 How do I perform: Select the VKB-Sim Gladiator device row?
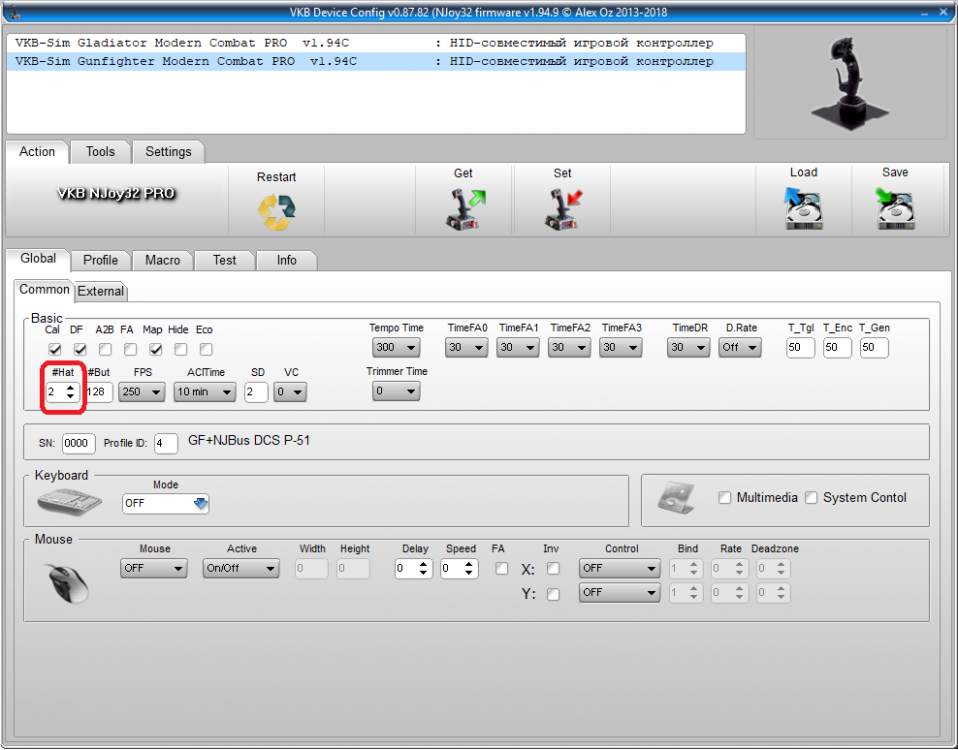[376, 43]
